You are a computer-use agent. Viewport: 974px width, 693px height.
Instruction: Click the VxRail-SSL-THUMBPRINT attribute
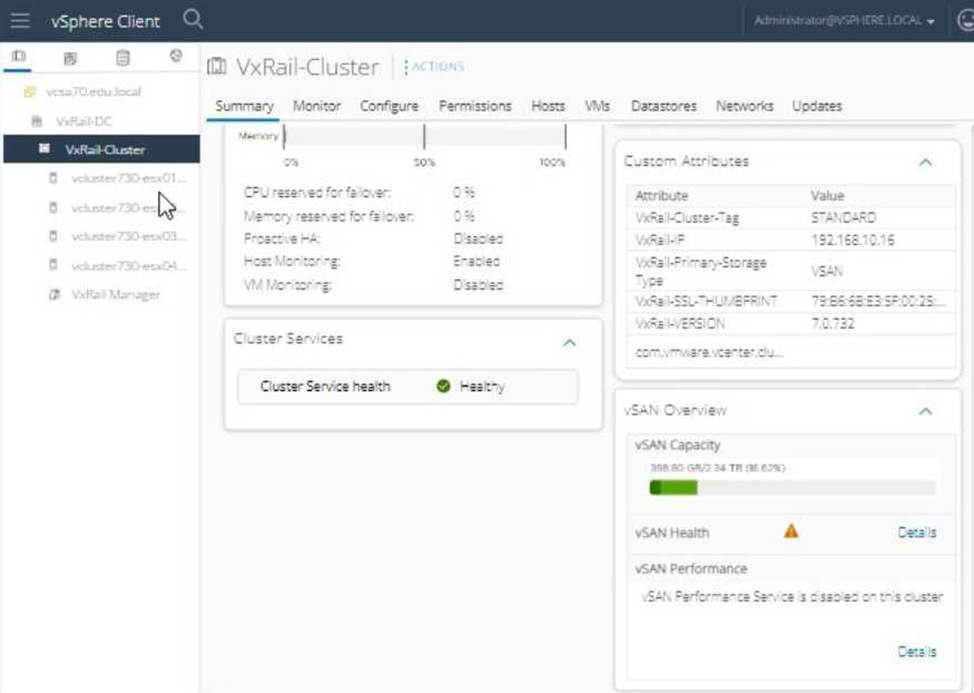(706, 301)
